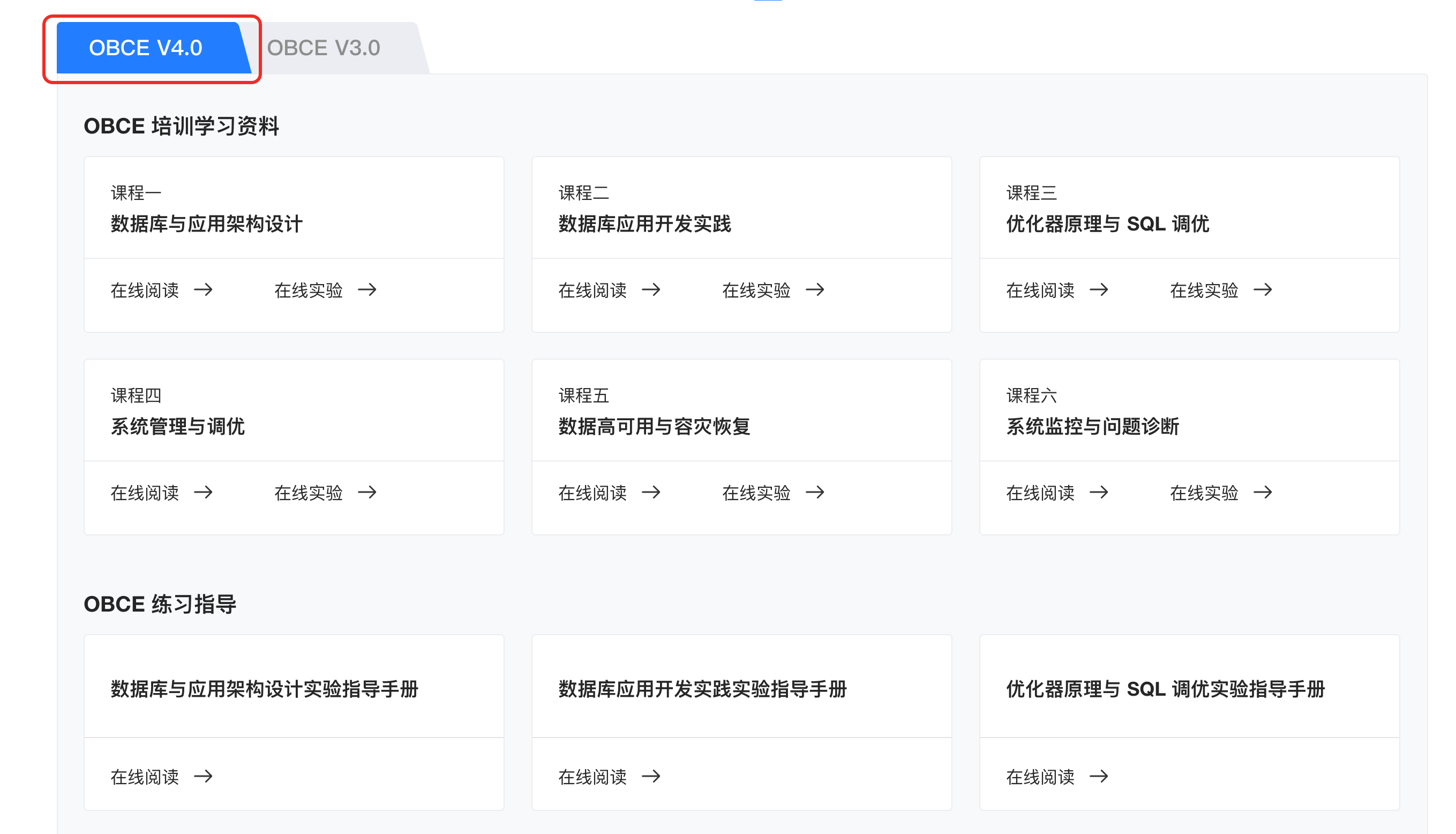1456x834 pixels.
Task: Open 在线实验 for 数据库应用开发实践
Action: (755, 291)
